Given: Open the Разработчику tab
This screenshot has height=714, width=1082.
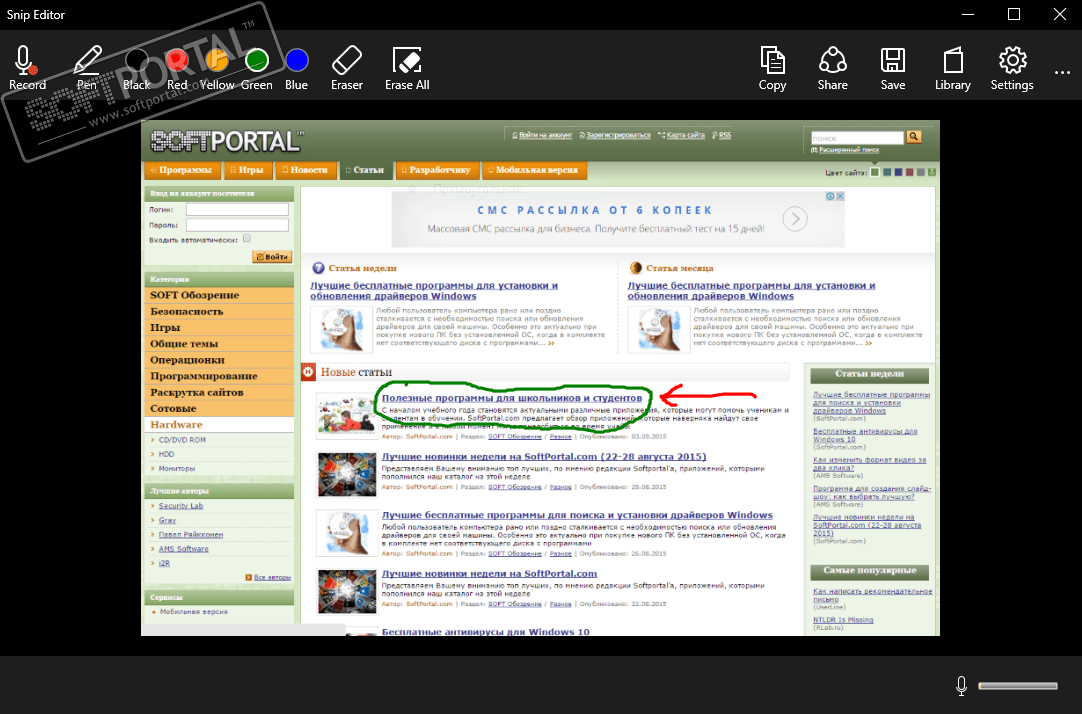Looking at the screenshot, I should click(436, 170).
